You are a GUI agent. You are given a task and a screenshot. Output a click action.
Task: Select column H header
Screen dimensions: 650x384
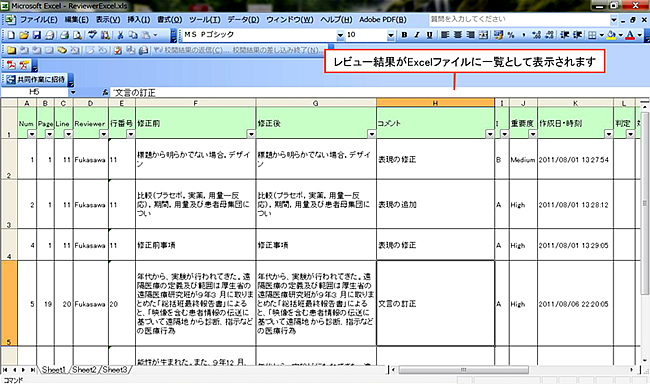click(435, 103)
